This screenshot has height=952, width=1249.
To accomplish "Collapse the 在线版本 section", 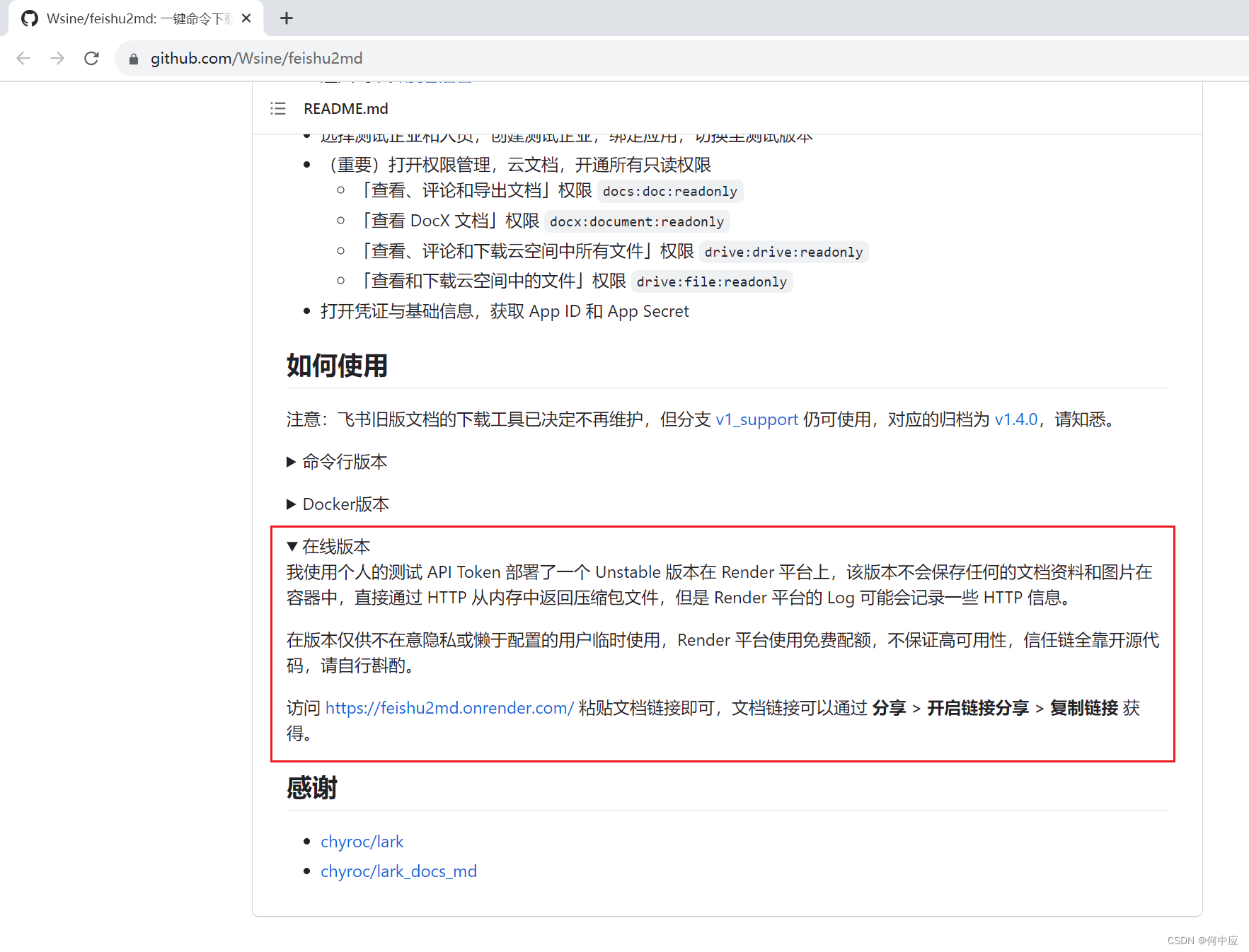I will tap(328, 547).
